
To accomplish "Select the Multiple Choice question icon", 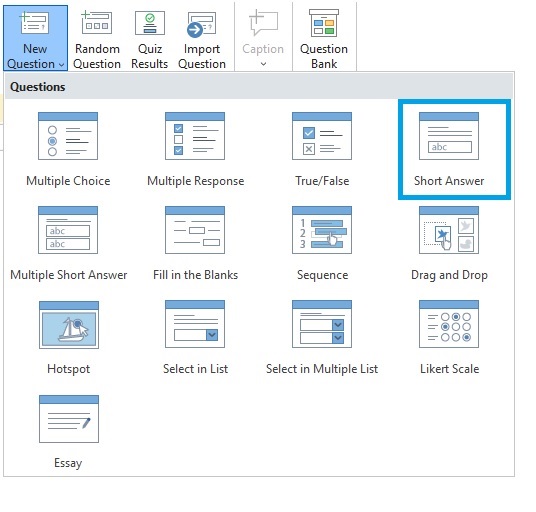I will point(68,136).
